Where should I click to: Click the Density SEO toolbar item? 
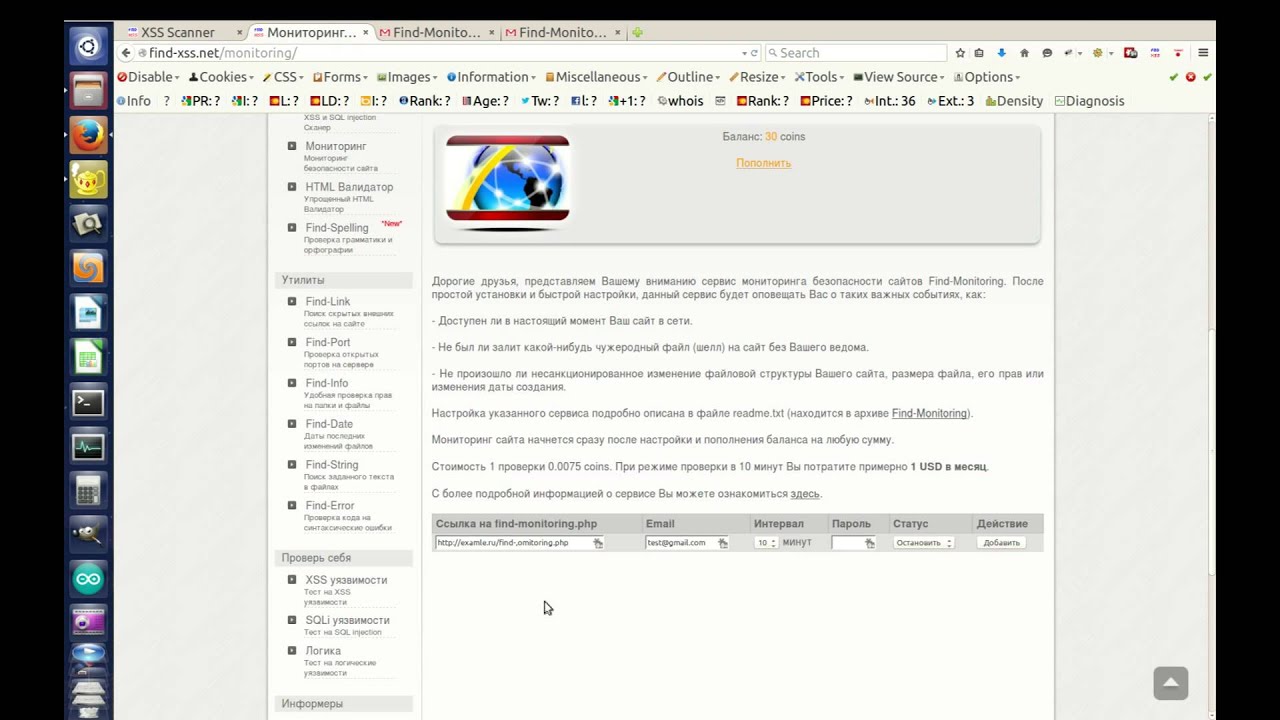pos(1014,101)
